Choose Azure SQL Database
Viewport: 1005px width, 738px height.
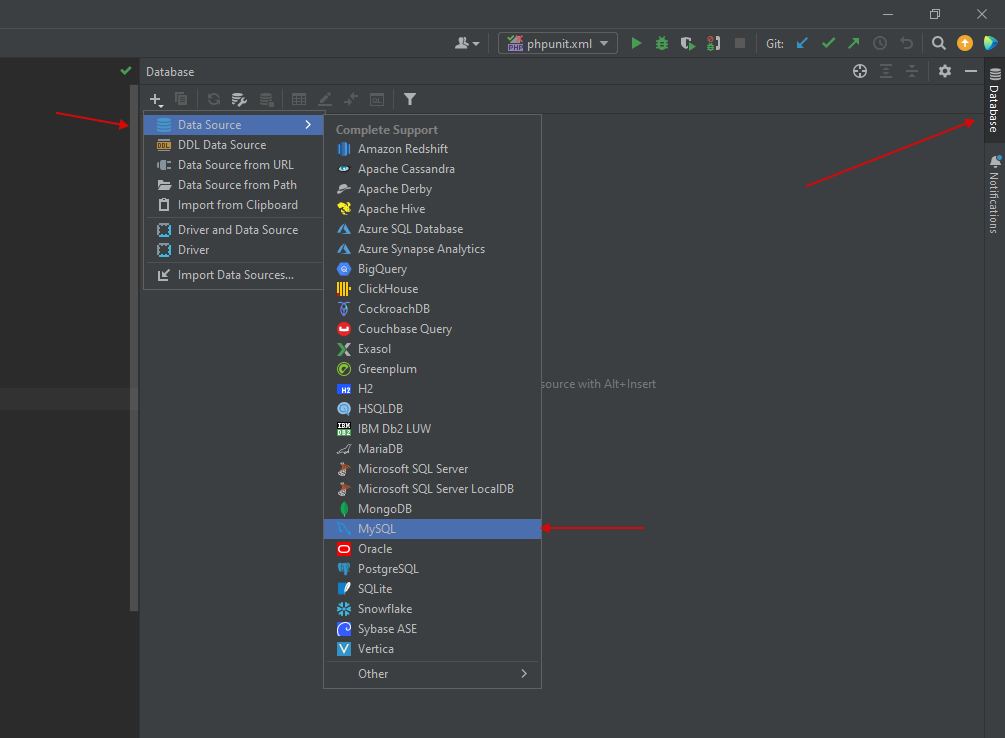[433, 229]
